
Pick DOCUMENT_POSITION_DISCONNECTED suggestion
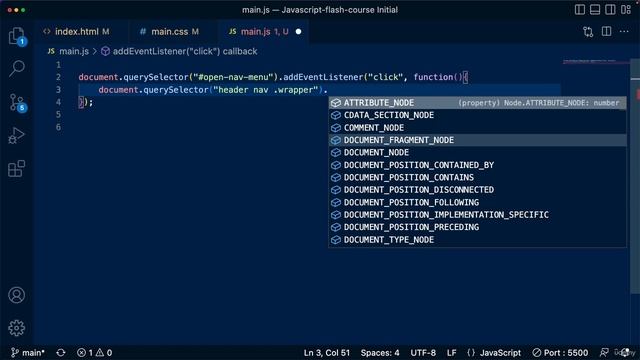[x=477, y=190]
